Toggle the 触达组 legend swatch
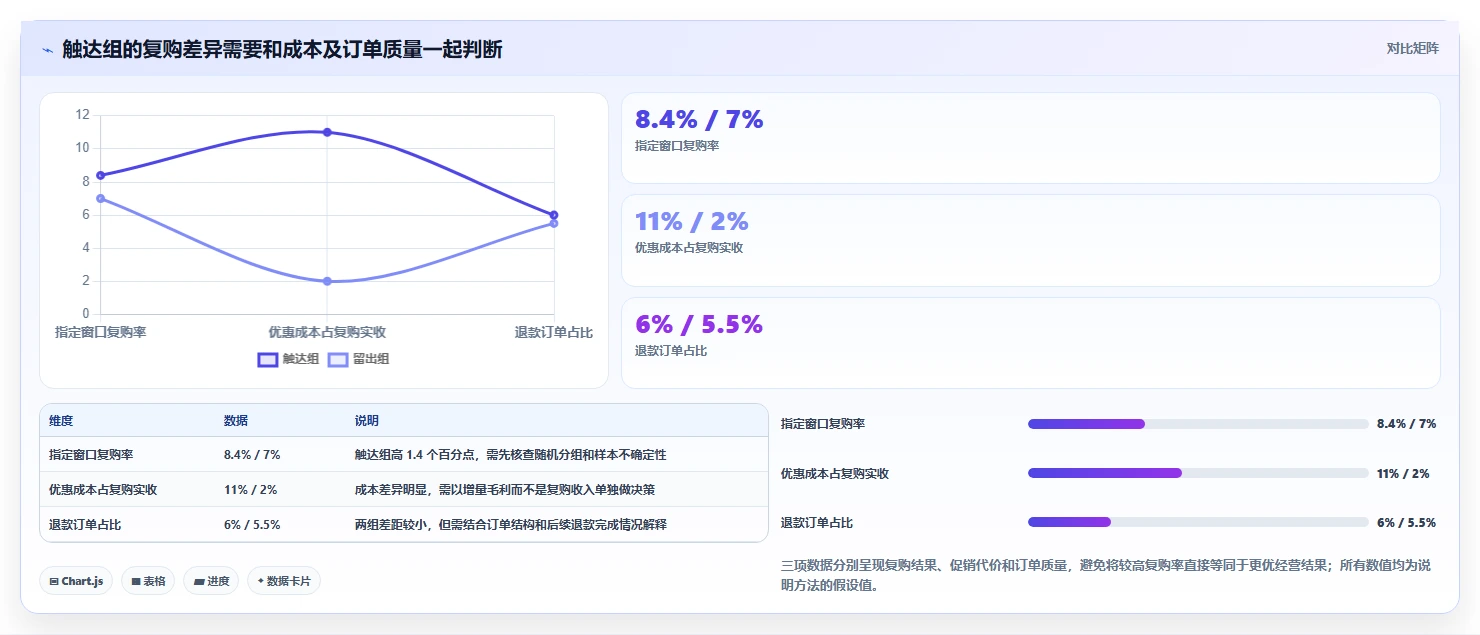The width and height of the screenshot is (1480, 635). click(x=268, y=359)
